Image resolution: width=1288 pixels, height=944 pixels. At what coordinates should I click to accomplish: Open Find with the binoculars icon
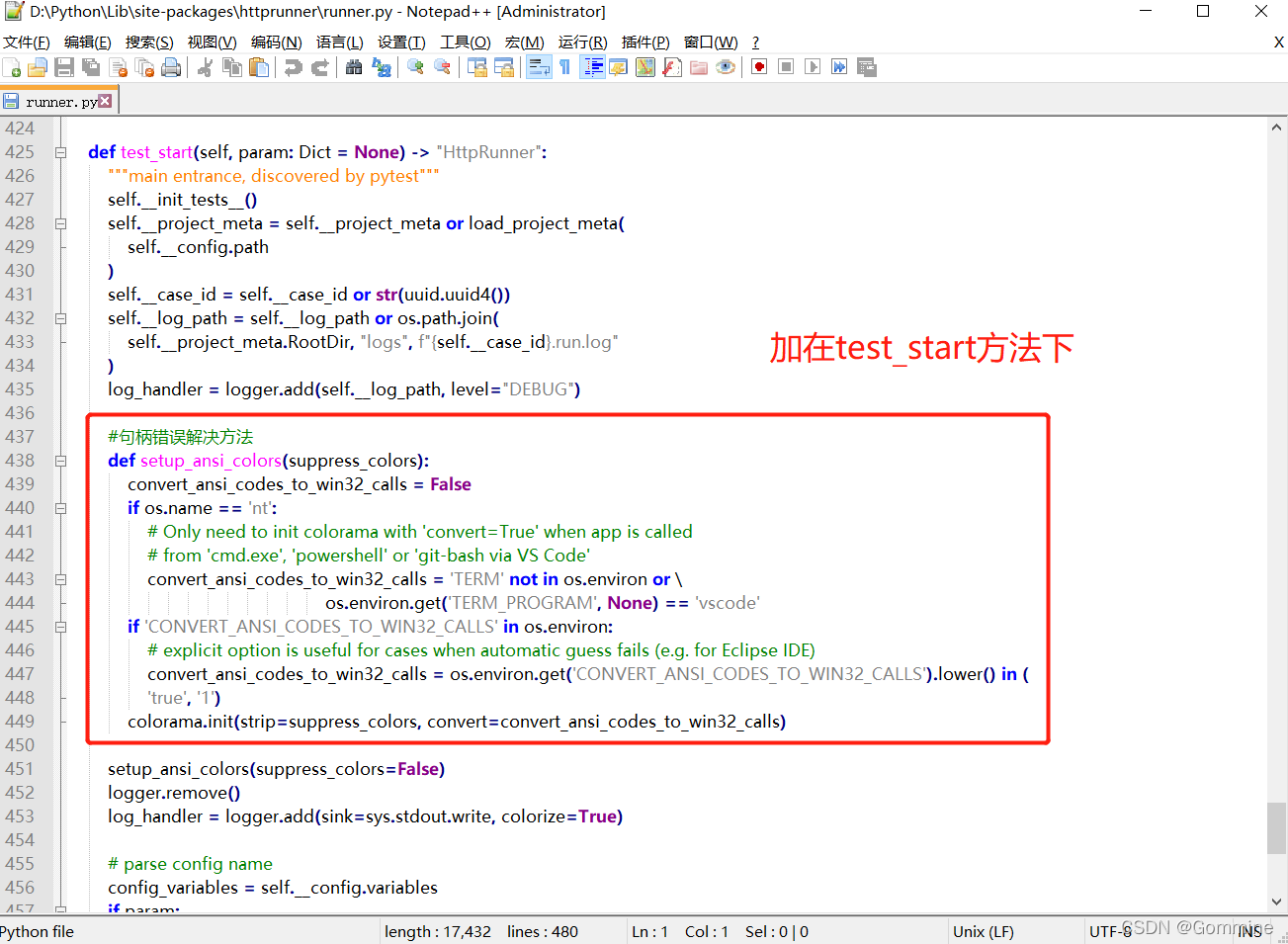(x=354, y=67)
